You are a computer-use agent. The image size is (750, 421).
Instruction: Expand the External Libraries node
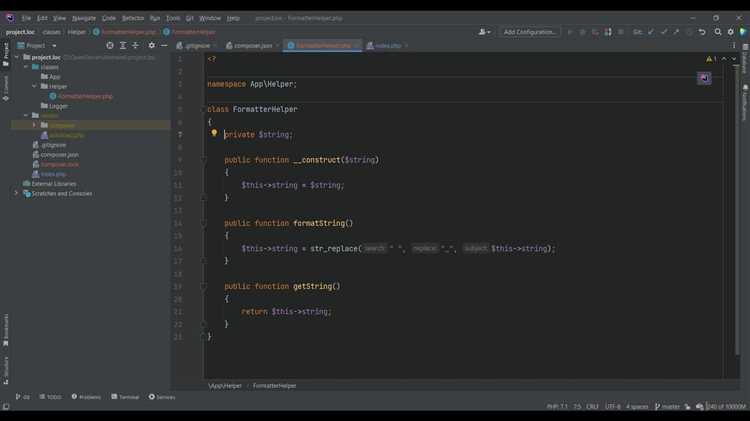point(17,184)
